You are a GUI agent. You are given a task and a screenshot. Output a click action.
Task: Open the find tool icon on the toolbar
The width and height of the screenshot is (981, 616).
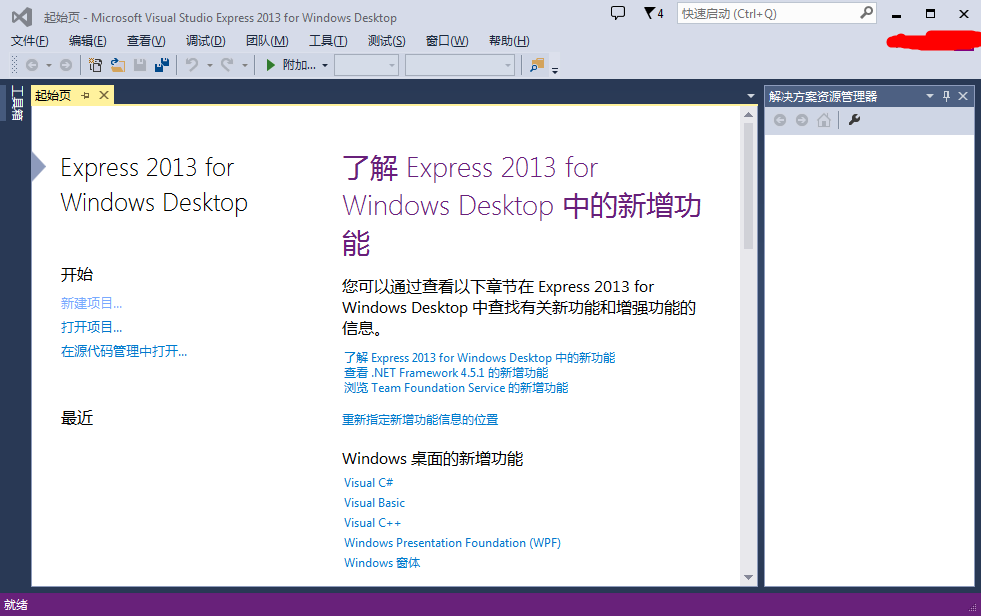[x=536, y=66]
